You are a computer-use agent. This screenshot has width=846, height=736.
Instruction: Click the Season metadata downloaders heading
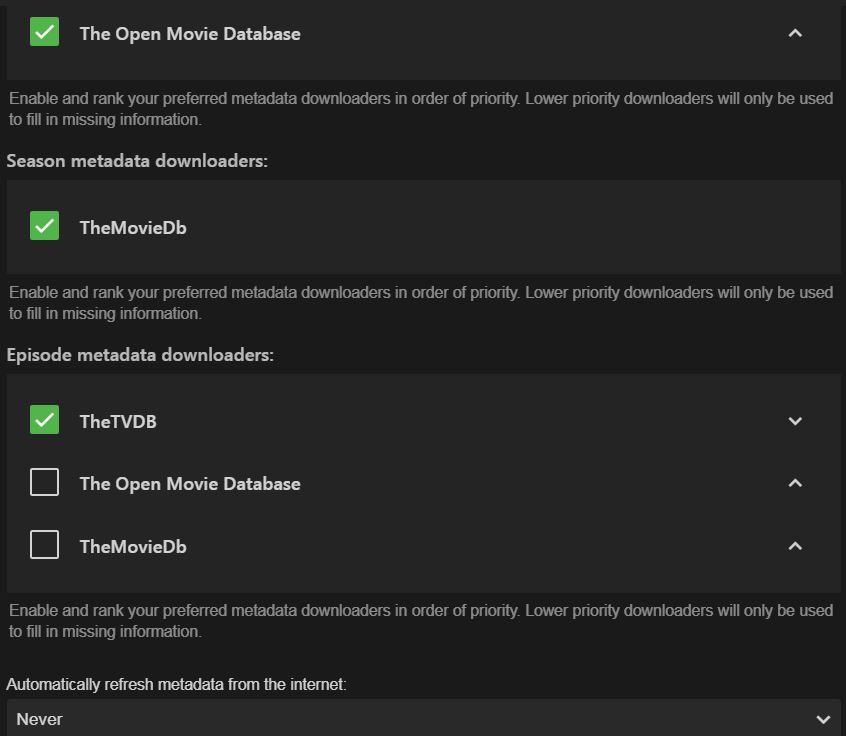[x=137, y=161]
